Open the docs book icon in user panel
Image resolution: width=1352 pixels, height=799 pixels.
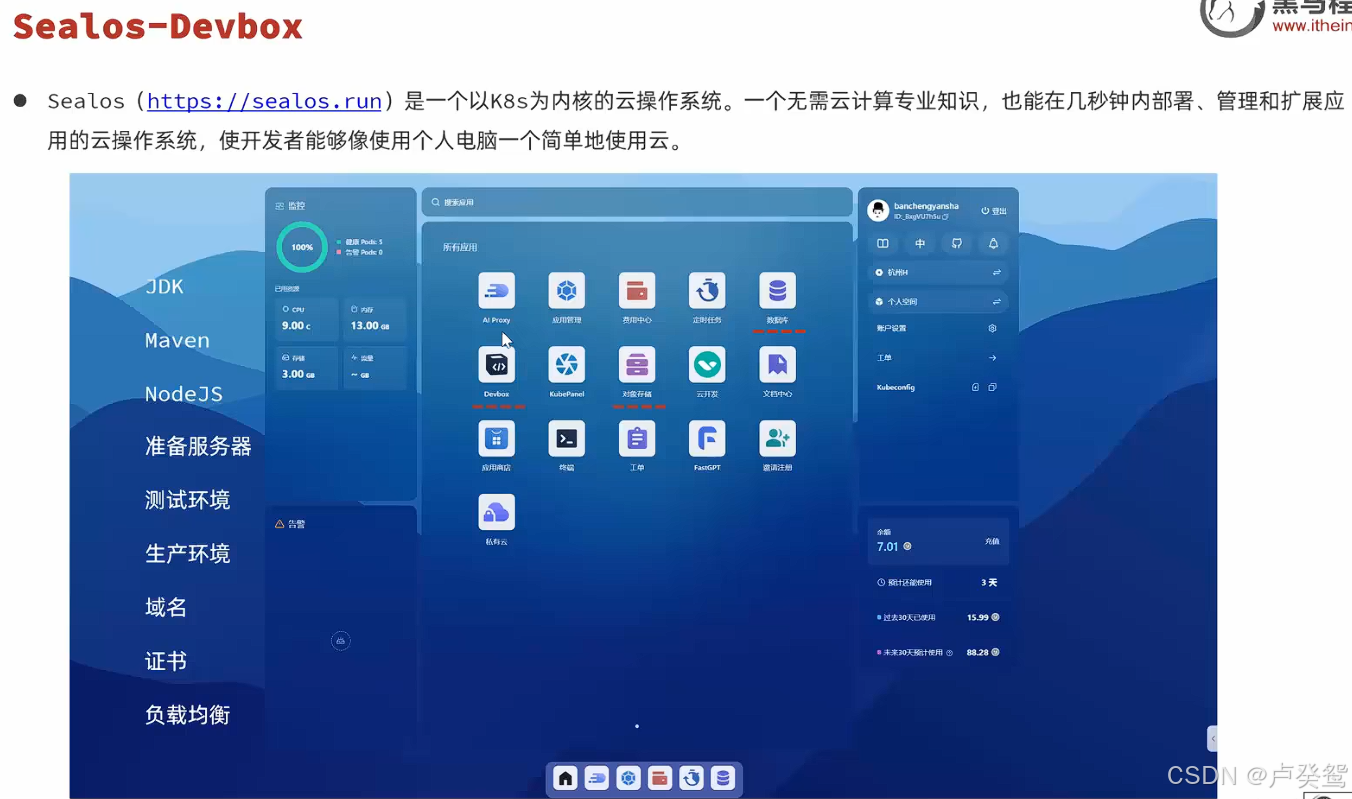click(x=883, y=243)
